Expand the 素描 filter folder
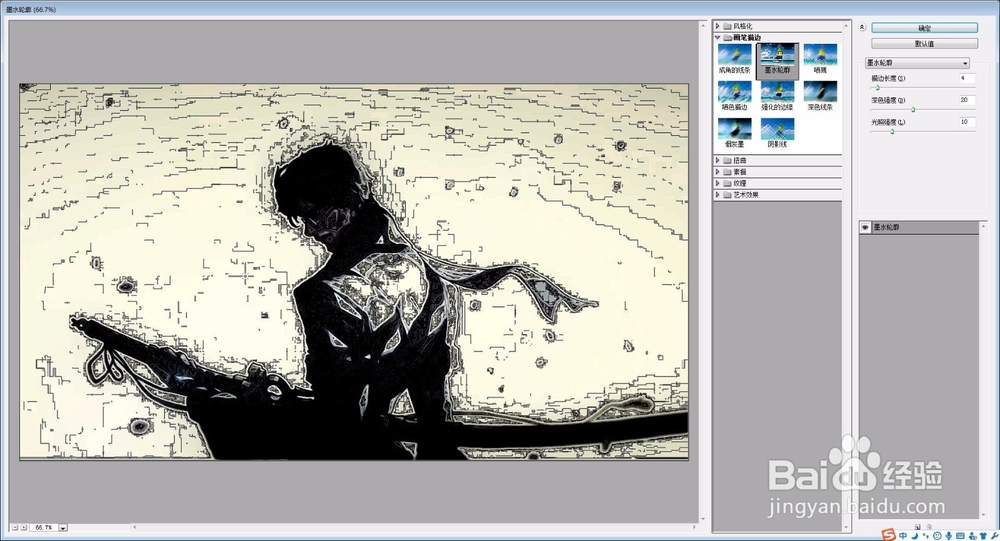 [717, 172]
